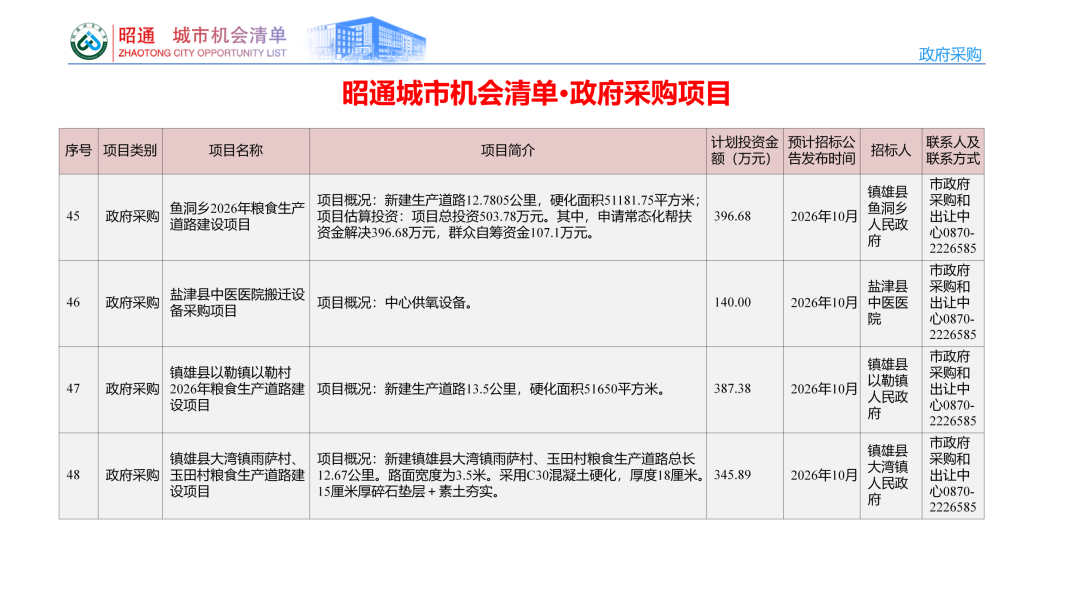Click 政府采购 category in row 48

[132, 475]
